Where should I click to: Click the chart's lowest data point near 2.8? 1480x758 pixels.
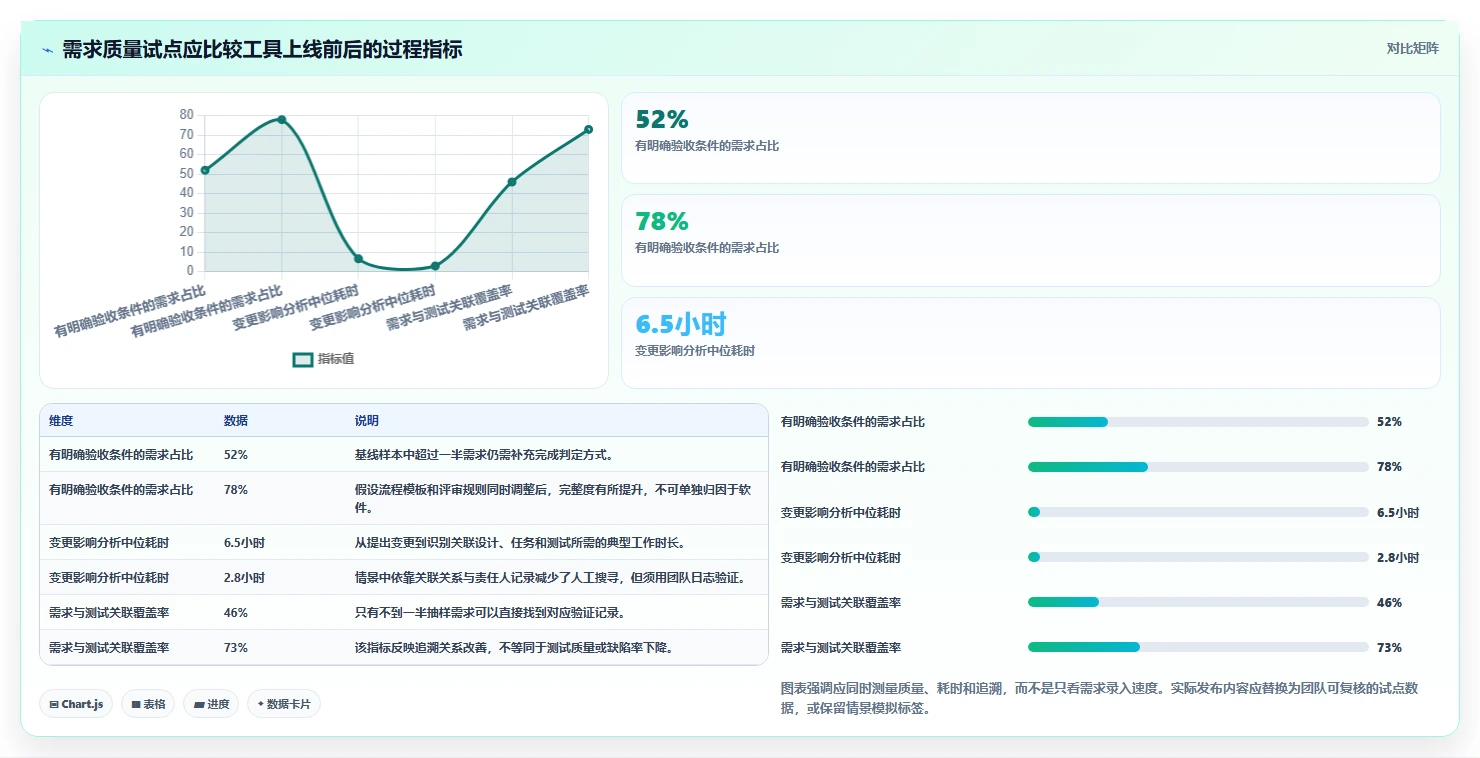pyautogui.click(x=435, y=266)
